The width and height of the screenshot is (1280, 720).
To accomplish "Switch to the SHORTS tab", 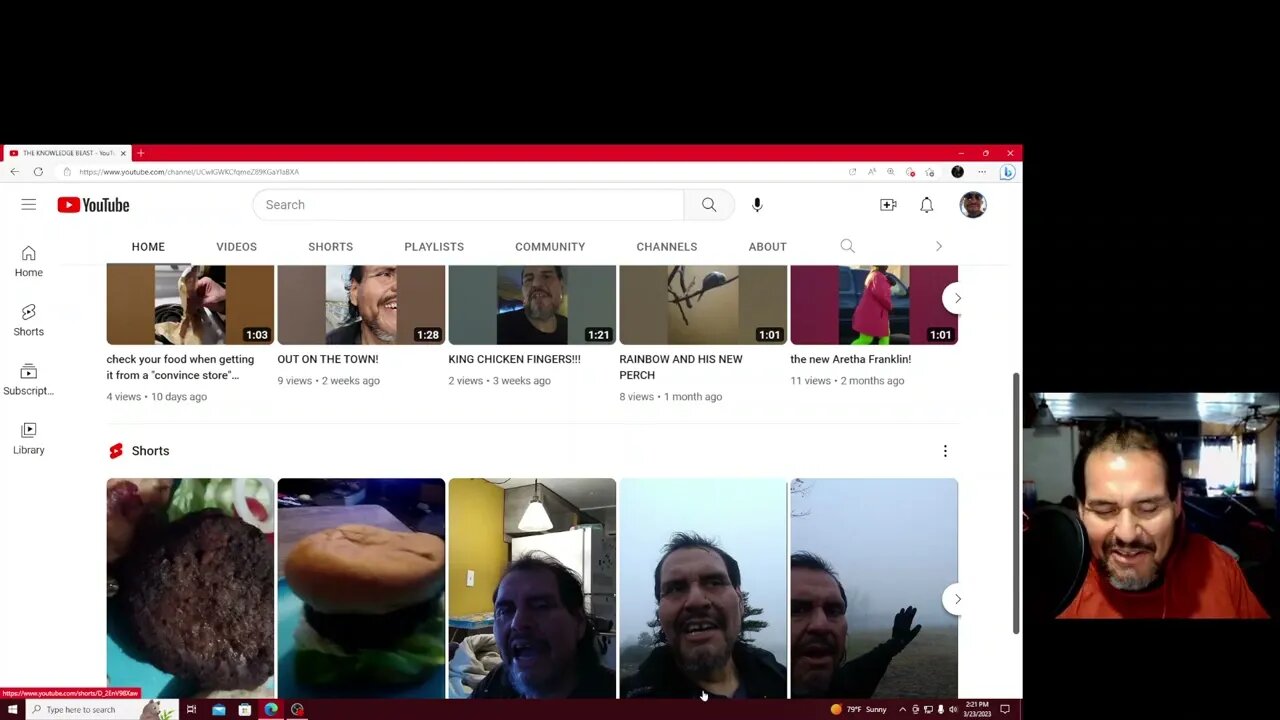I will tap(330, 247).
